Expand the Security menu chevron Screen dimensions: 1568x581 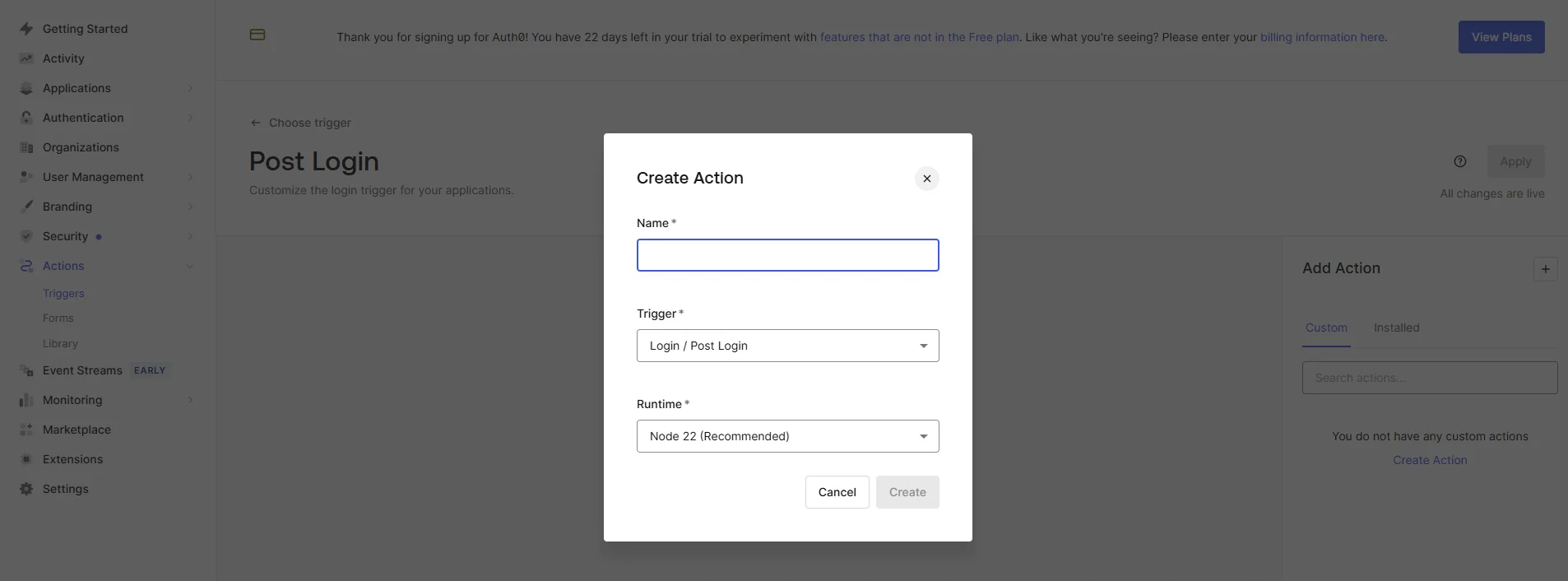tap(190, 236)
